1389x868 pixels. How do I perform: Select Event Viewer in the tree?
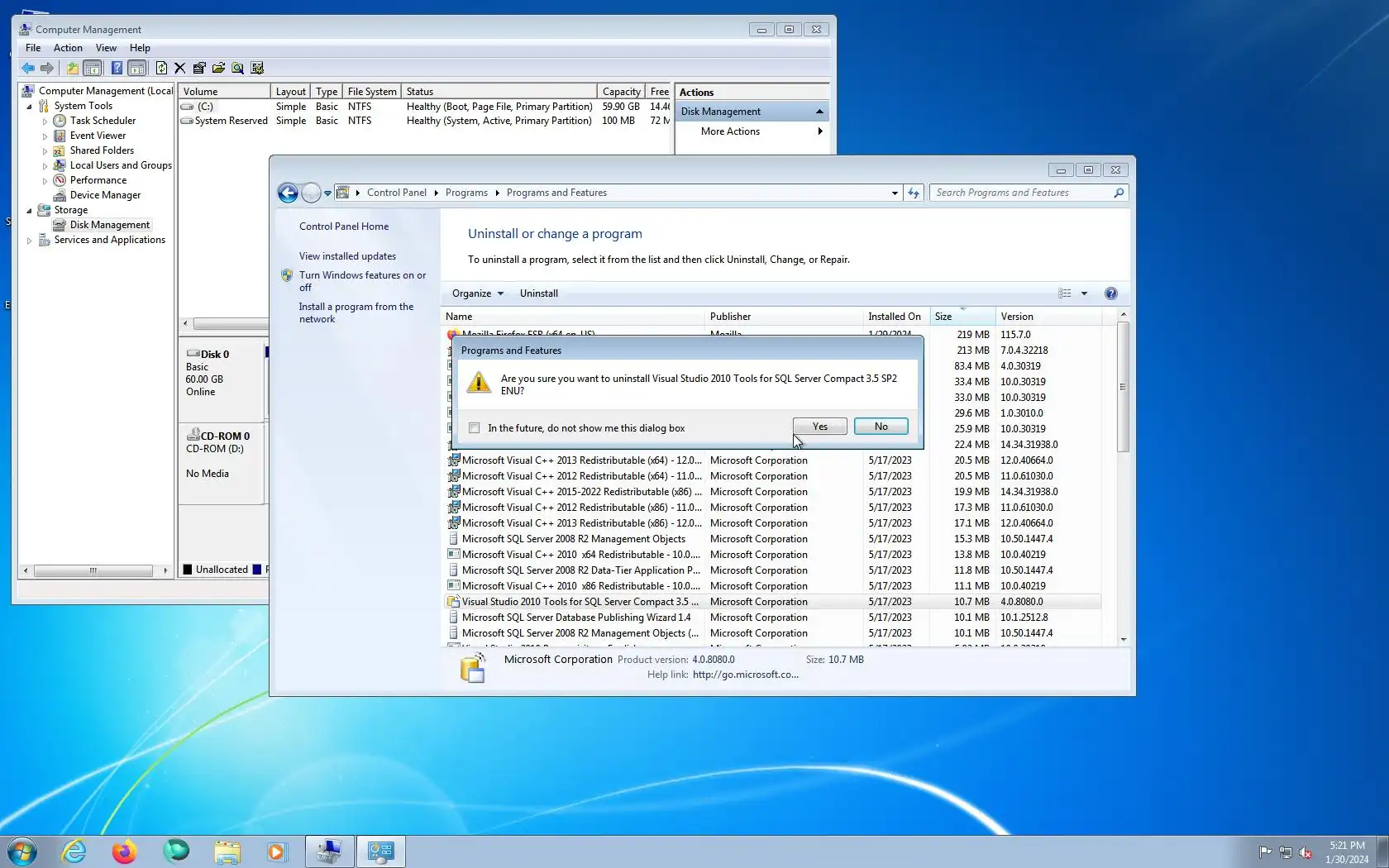pos(98,136)
